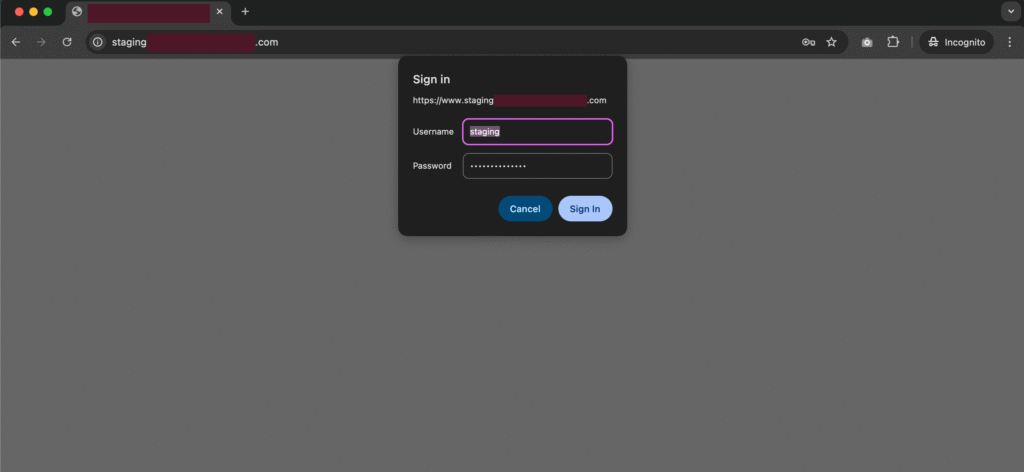Focus the address bar URL field
Screen dimensions: 1024x472
tap(450, 42)
